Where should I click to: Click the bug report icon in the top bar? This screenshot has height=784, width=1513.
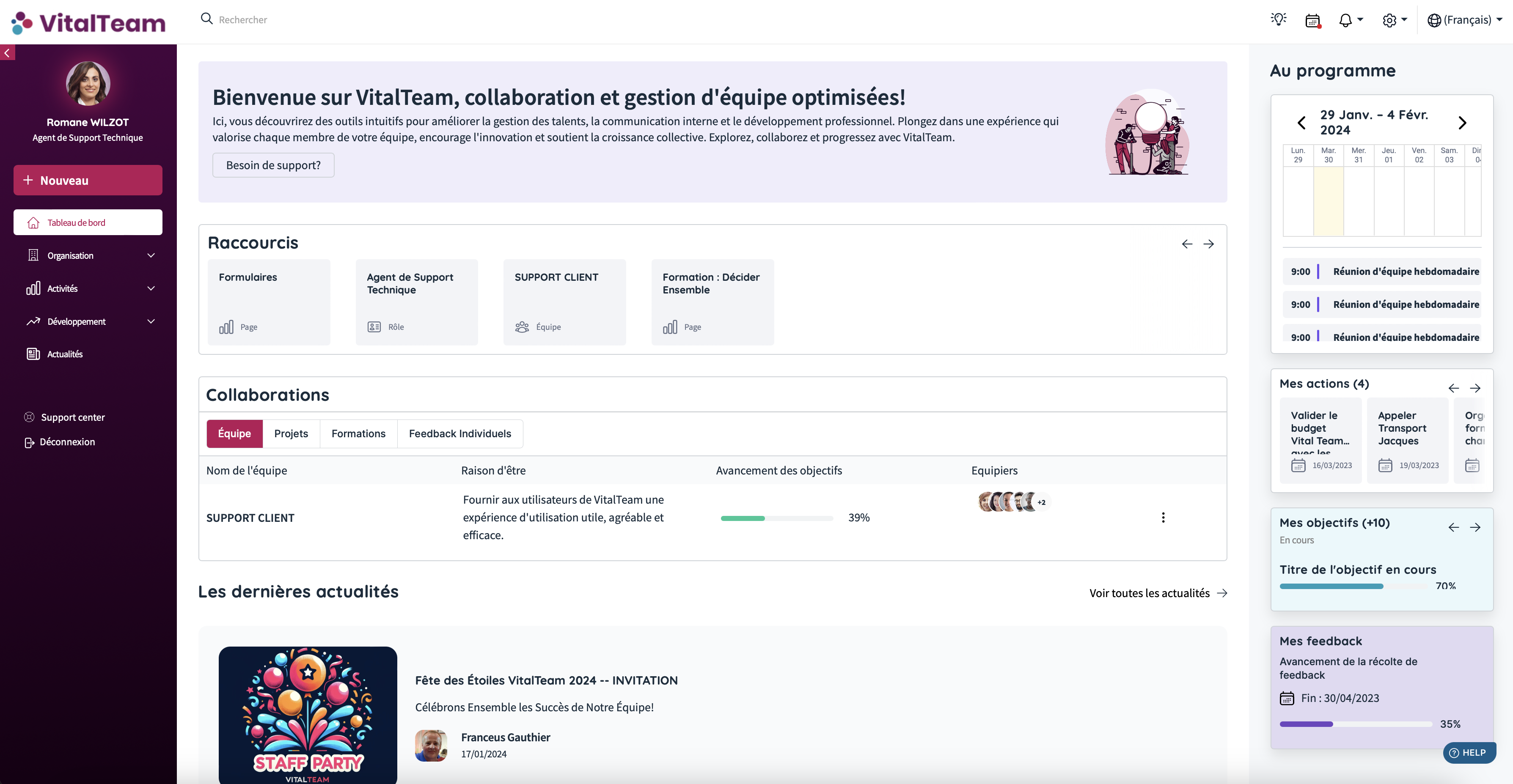(x=1279, y=20)
